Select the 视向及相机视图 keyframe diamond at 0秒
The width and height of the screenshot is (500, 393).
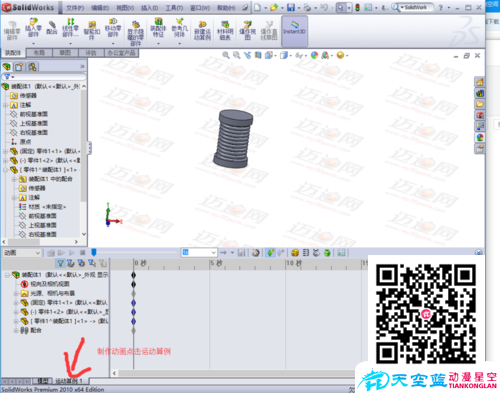point(134,284)
